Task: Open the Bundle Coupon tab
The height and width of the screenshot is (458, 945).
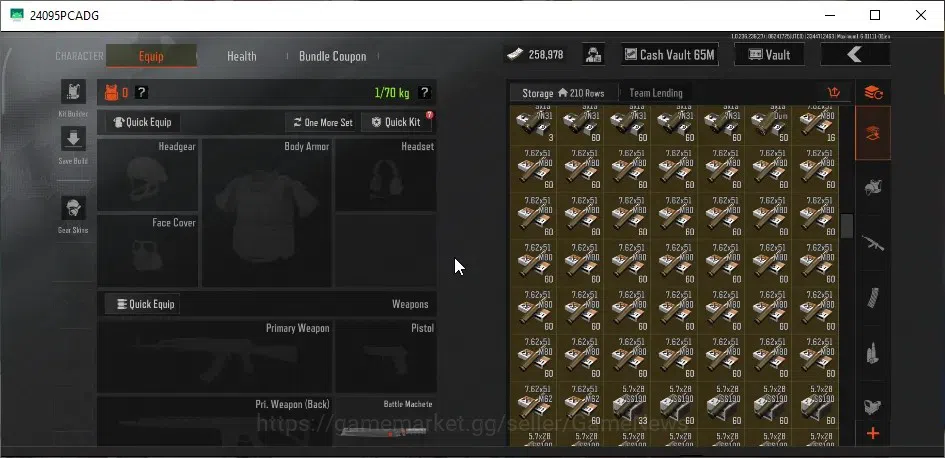Action: 333,56
